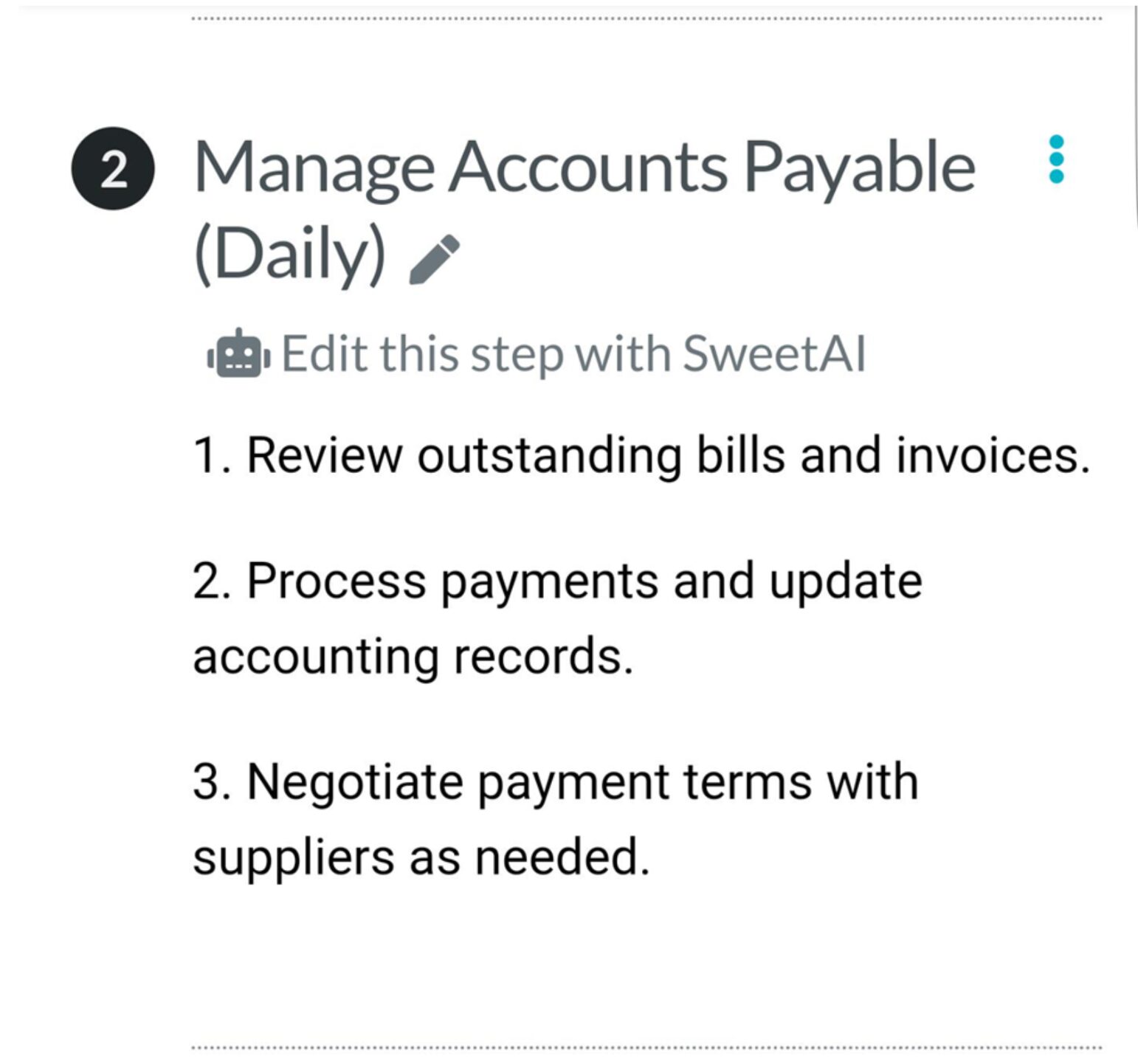Click the dotted divider below the step
Viewport: 1138px width, 1064px height.
[646, 1048]
